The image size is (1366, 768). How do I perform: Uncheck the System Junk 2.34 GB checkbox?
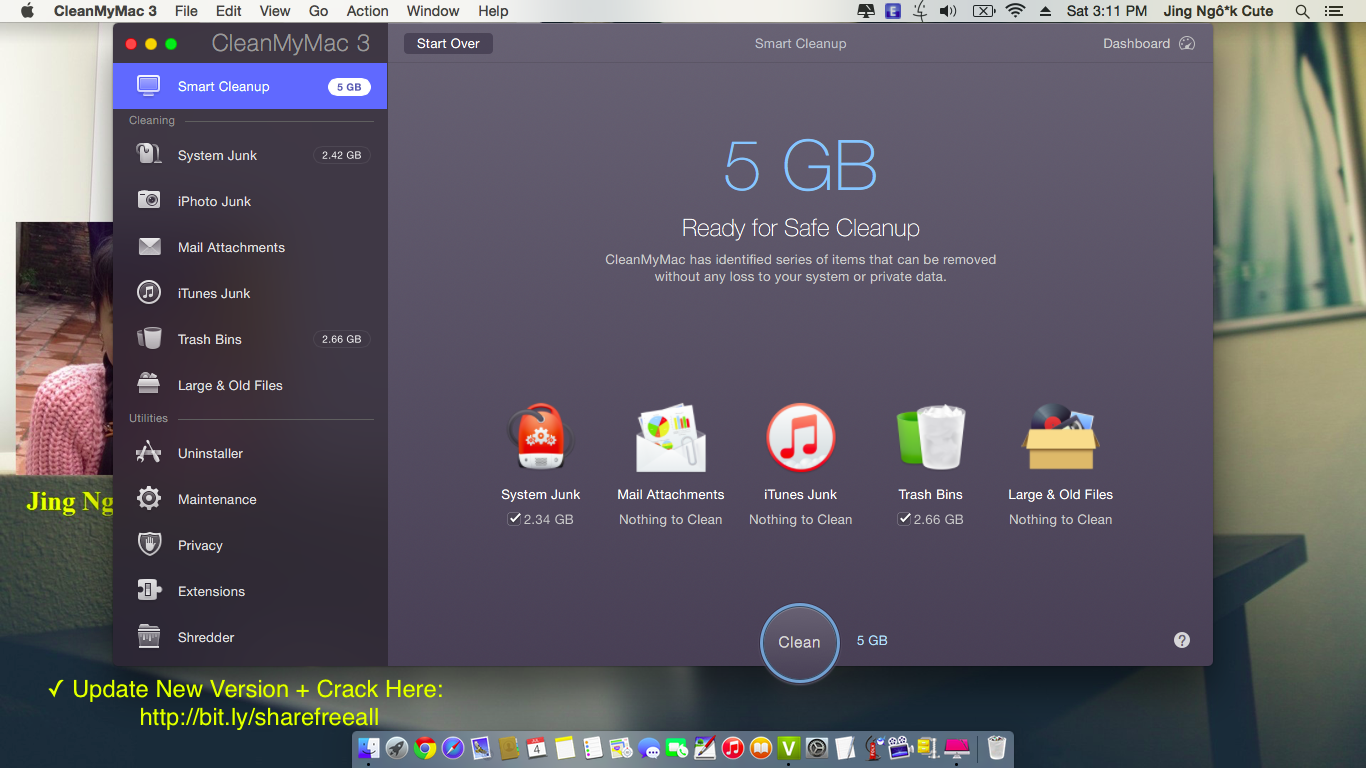click(x=514, y=519)
